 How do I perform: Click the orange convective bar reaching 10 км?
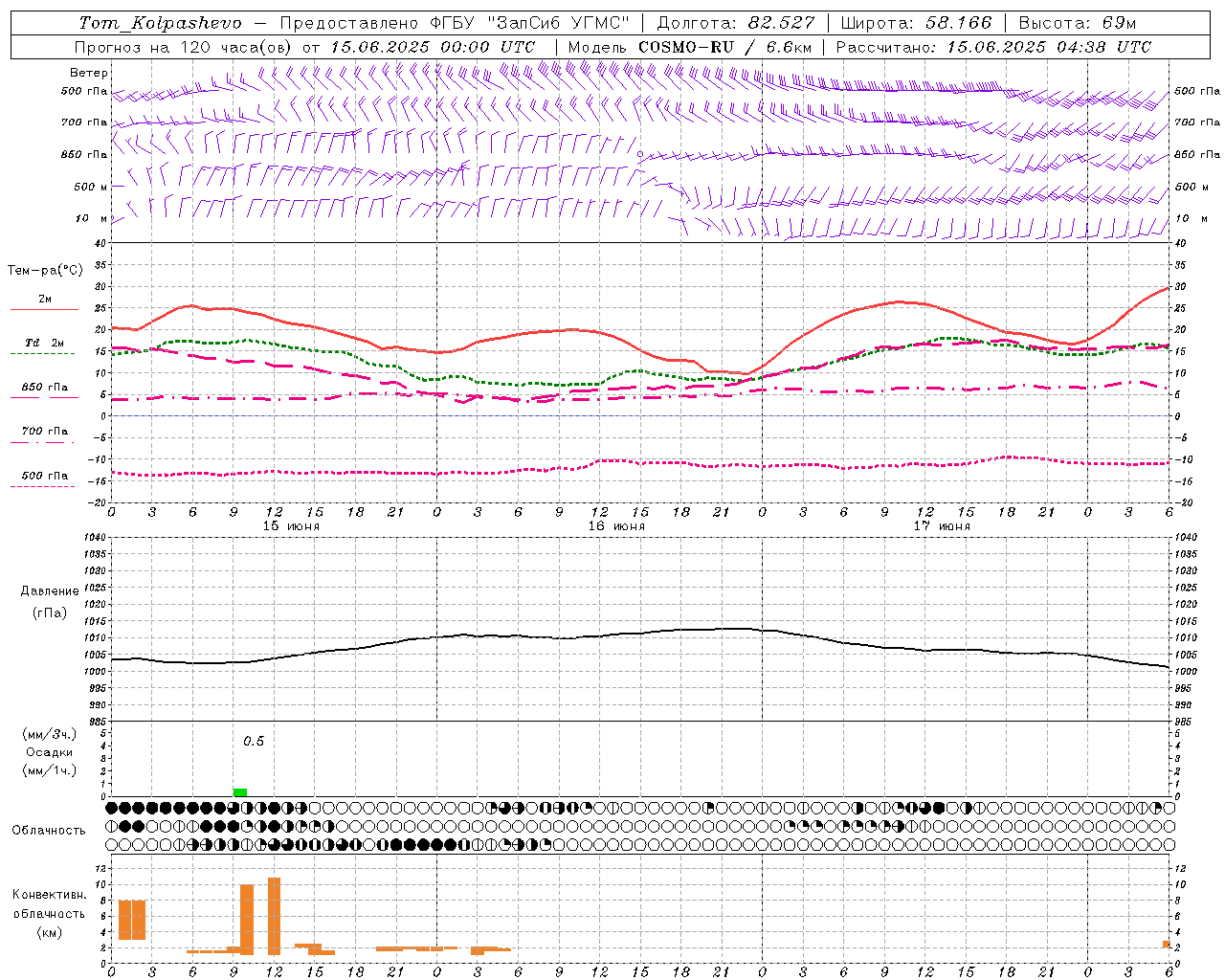tap(247, 920)
